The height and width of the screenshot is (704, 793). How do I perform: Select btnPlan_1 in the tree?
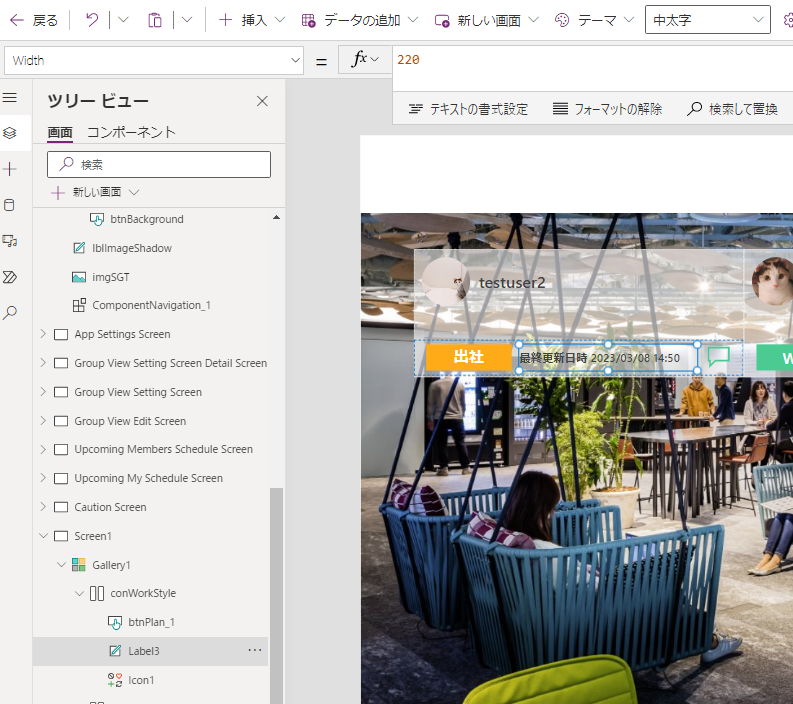151,622
